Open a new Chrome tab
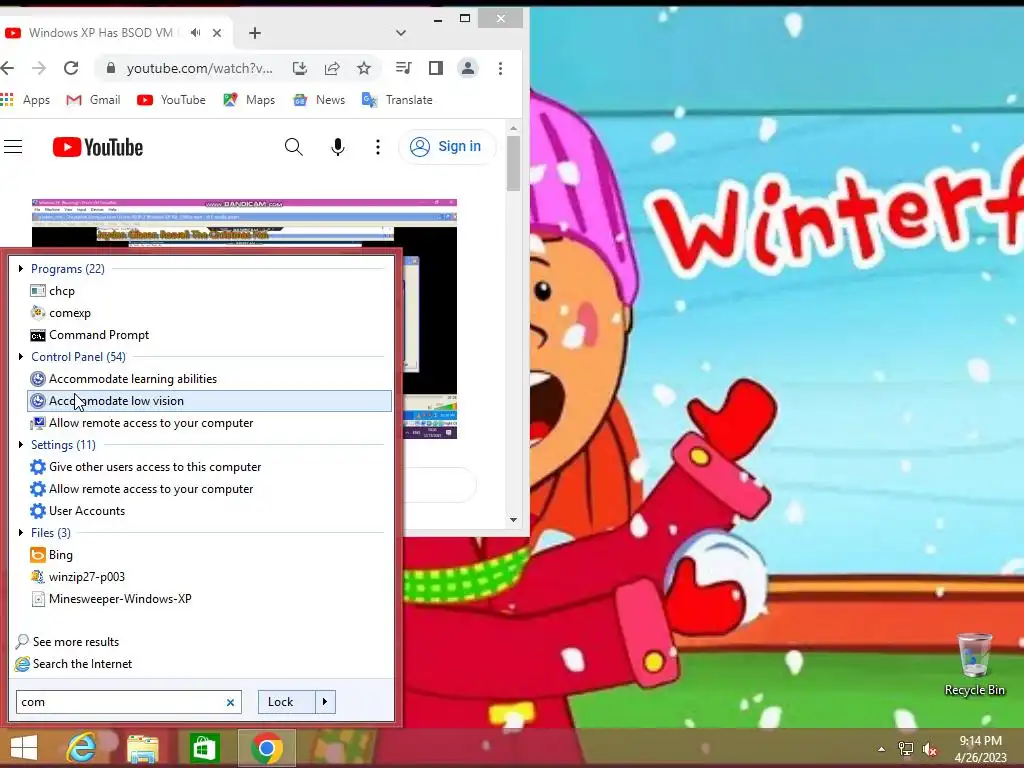This screenshot has width=1024, height=768. pyautogui.click(x=255, y=33)
